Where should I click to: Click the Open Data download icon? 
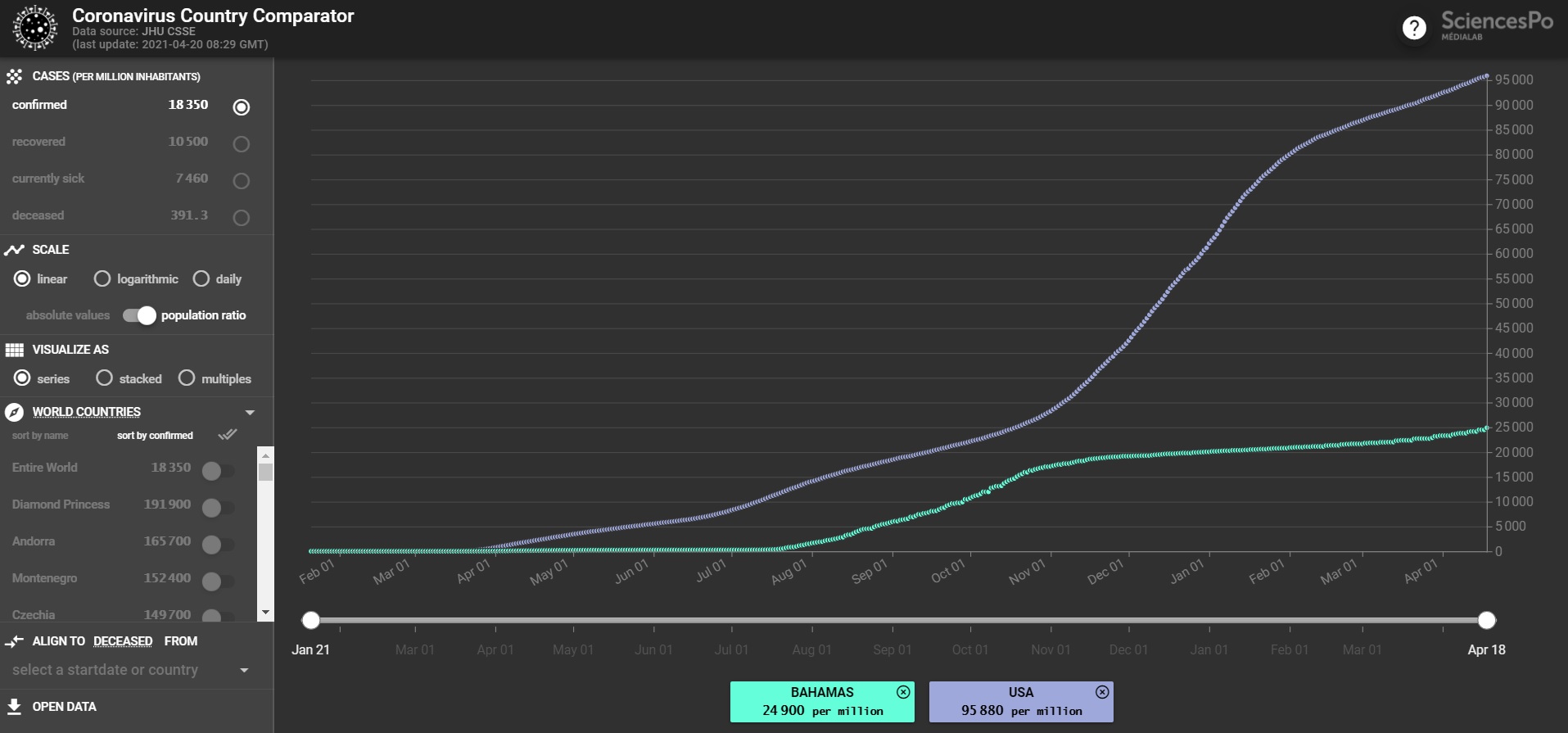(x=14, y=706)
